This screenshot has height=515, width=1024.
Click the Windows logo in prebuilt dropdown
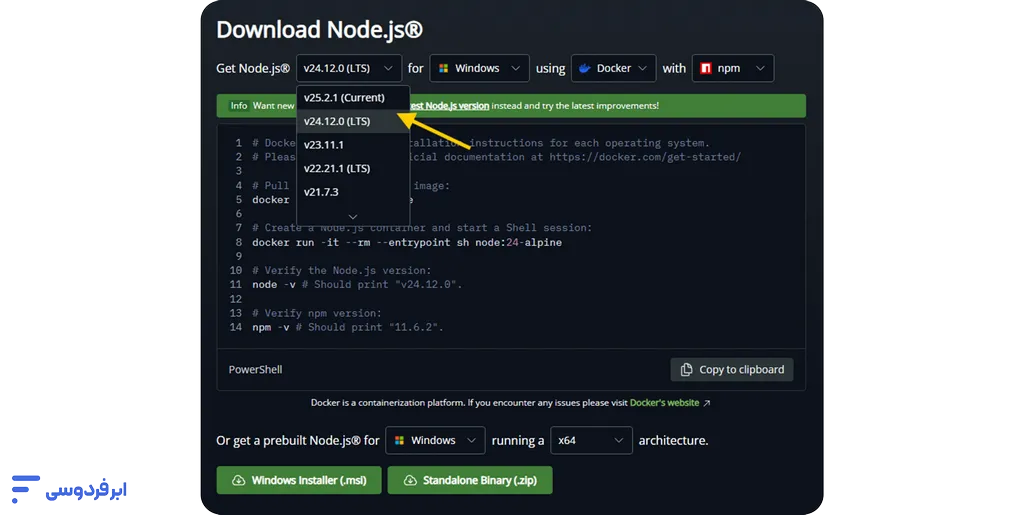pyautogui.click(x=400, y=441)
